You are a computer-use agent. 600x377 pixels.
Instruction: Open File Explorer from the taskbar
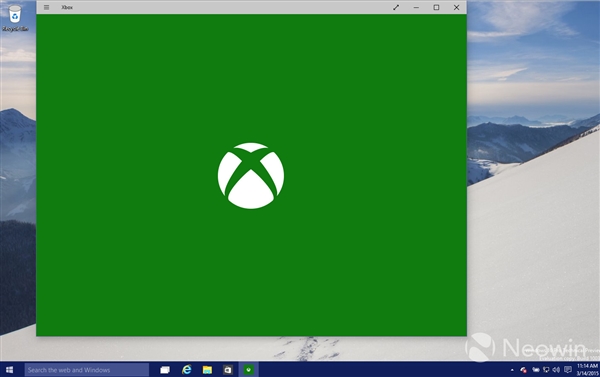(x=207, y=370)
